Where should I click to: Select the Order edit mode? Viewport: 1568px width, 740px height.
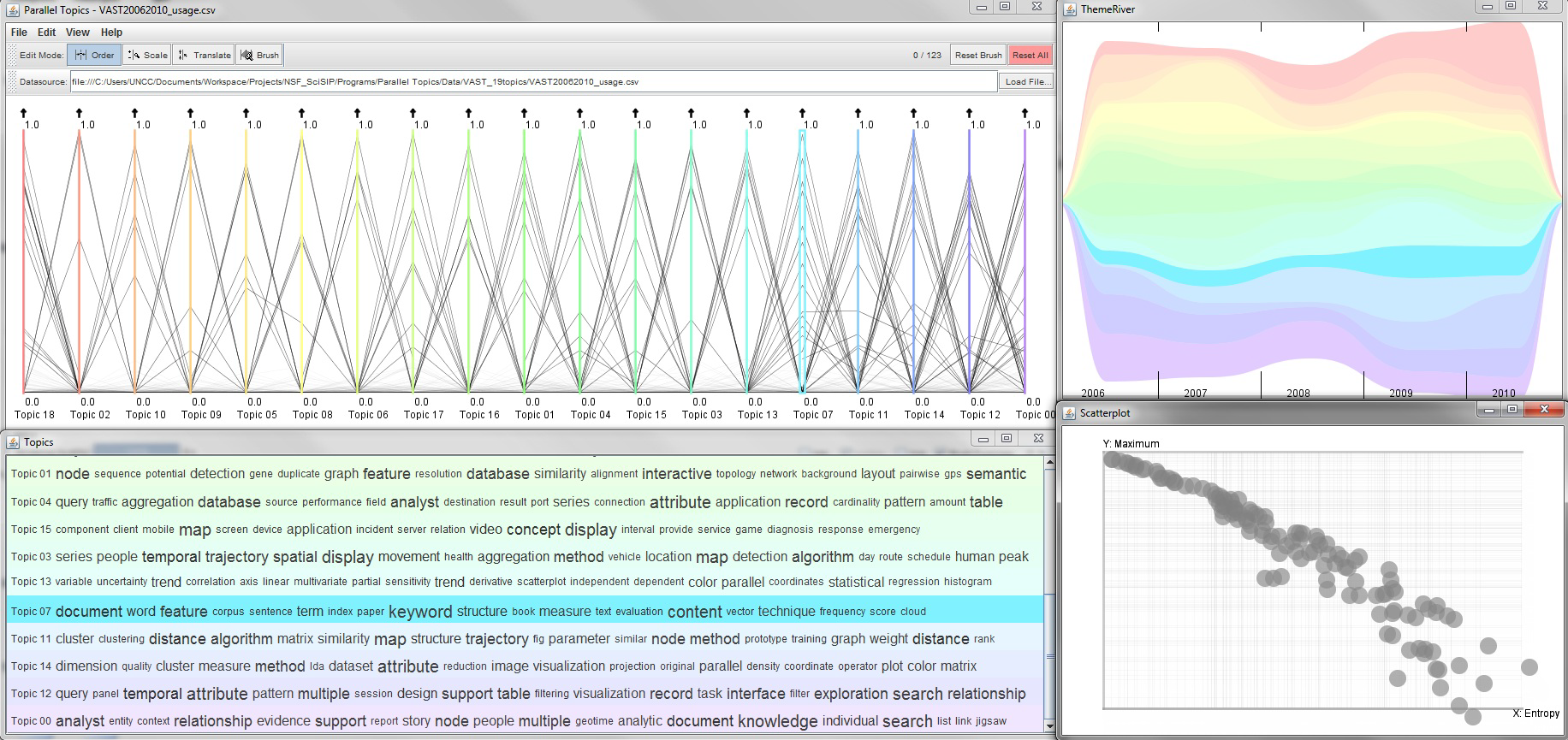(94, 56)
